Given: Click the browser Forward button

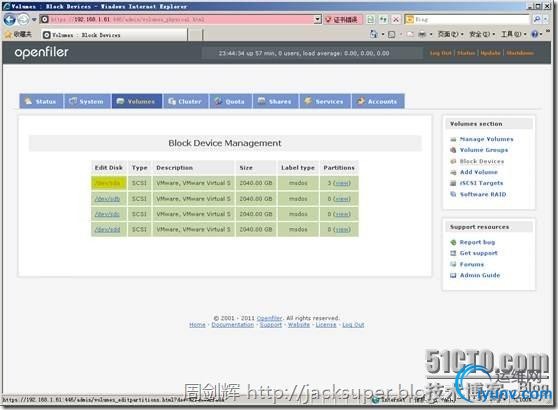Looking at the screenshot, I should click(23, 20).
